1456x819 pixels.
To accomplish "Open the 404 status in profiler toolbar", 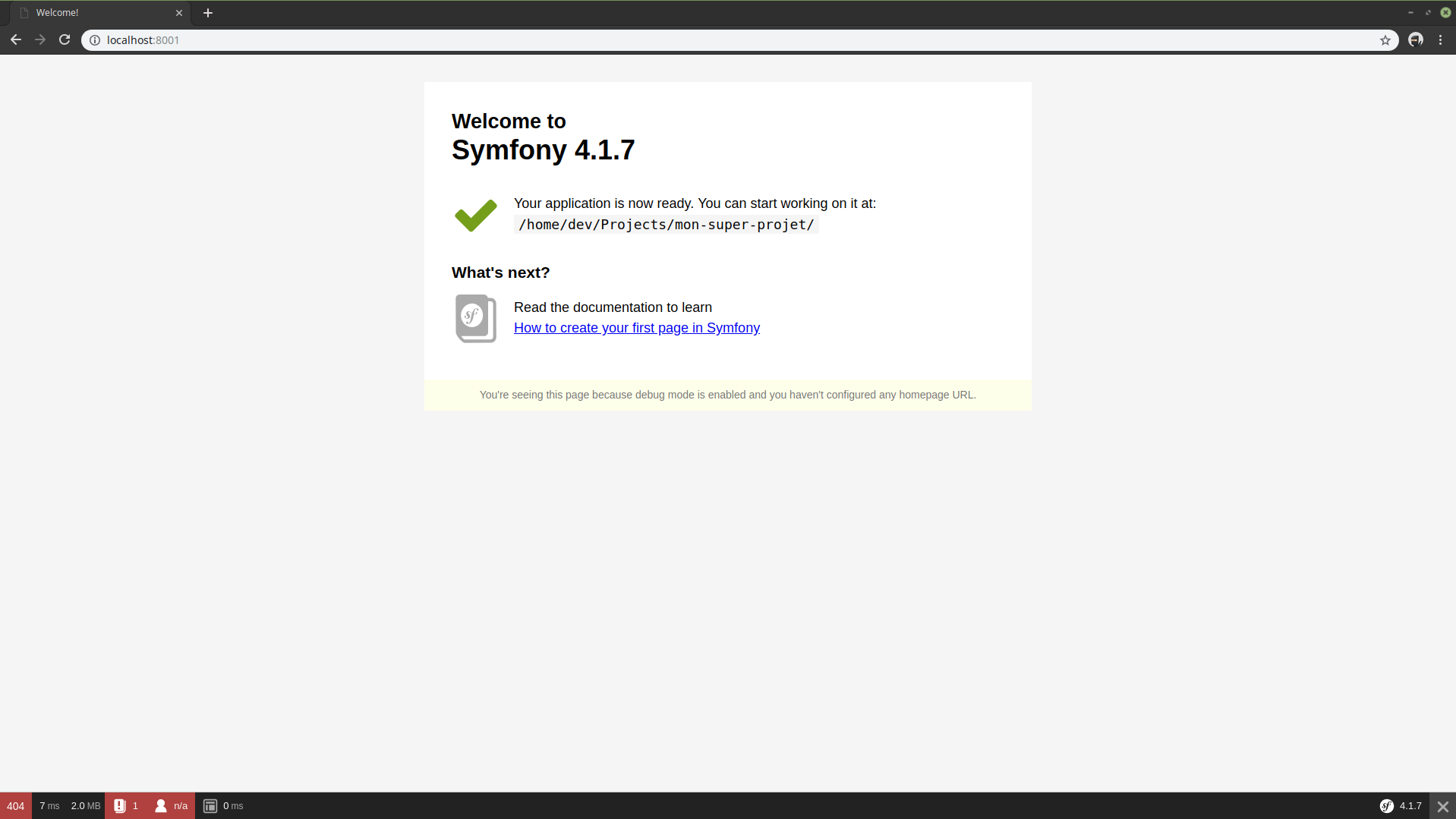I will (x=16, y=806).
